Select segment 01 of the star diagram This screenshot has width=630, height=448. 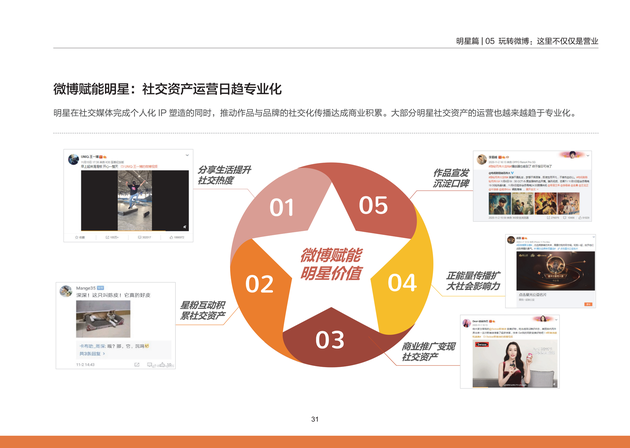click(x=281, y=207)
